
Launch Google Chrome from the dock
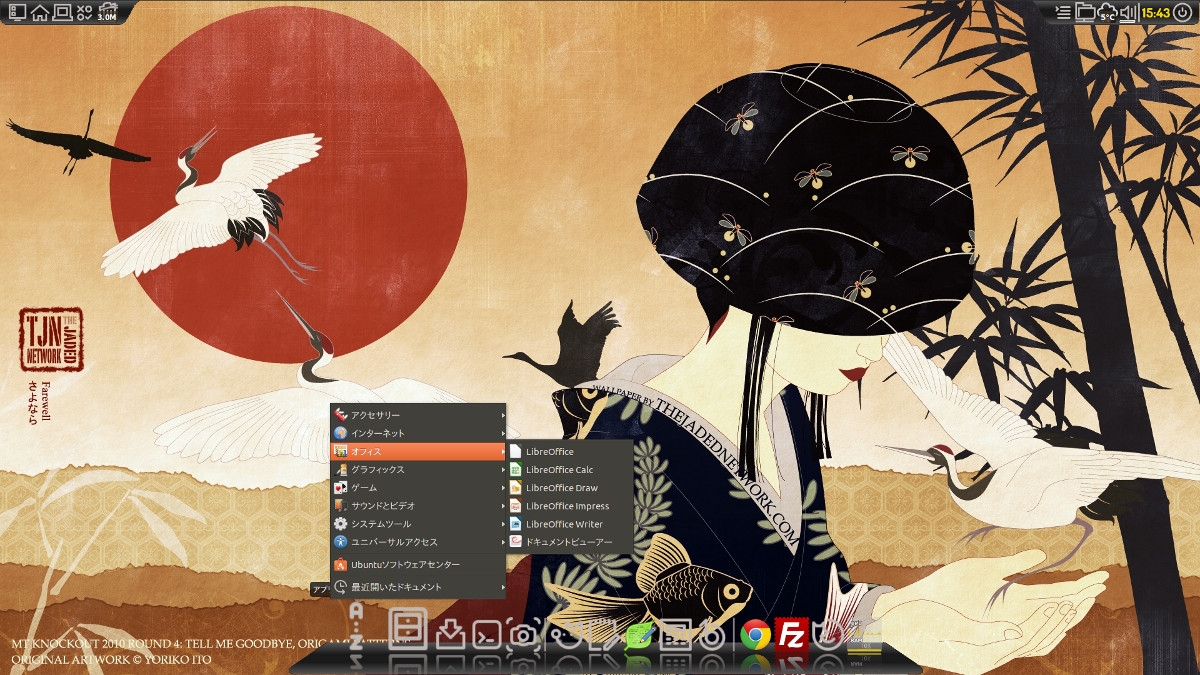click(755, 635)
